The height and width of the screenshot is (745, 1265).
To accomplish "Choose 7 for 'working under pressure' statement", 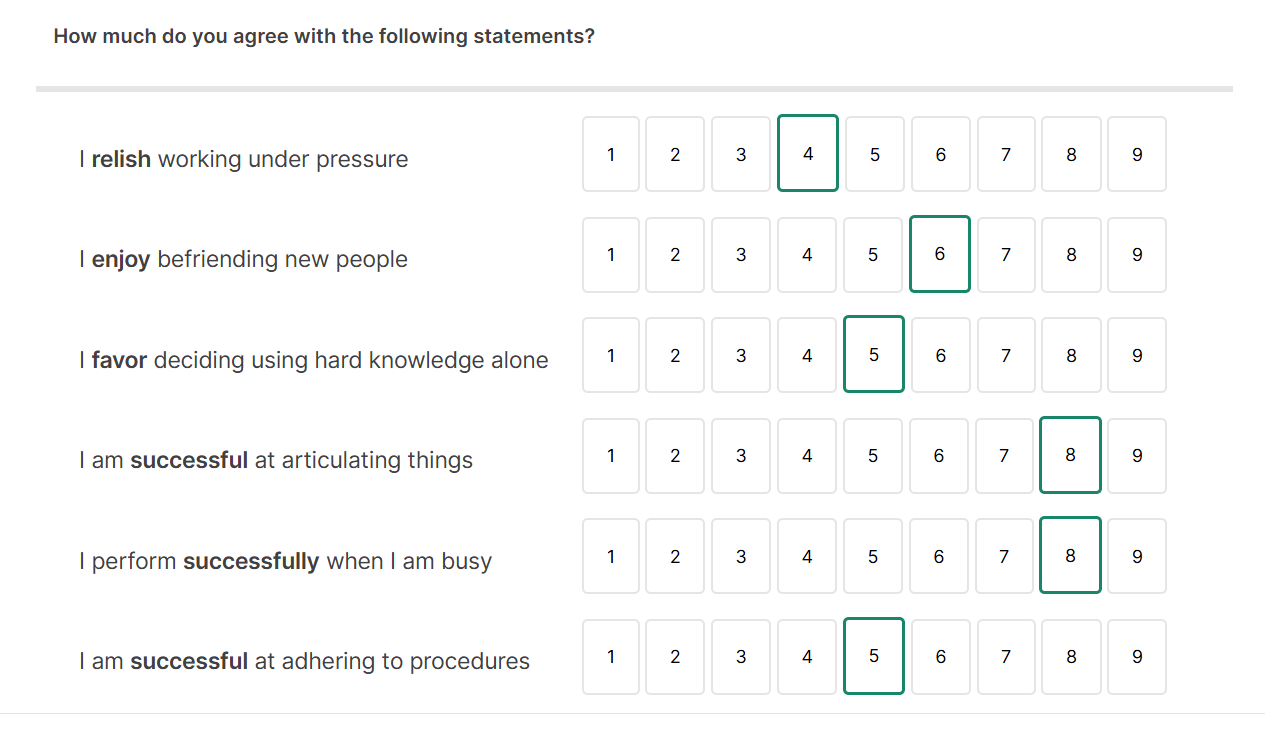I will click(1005, 154).
